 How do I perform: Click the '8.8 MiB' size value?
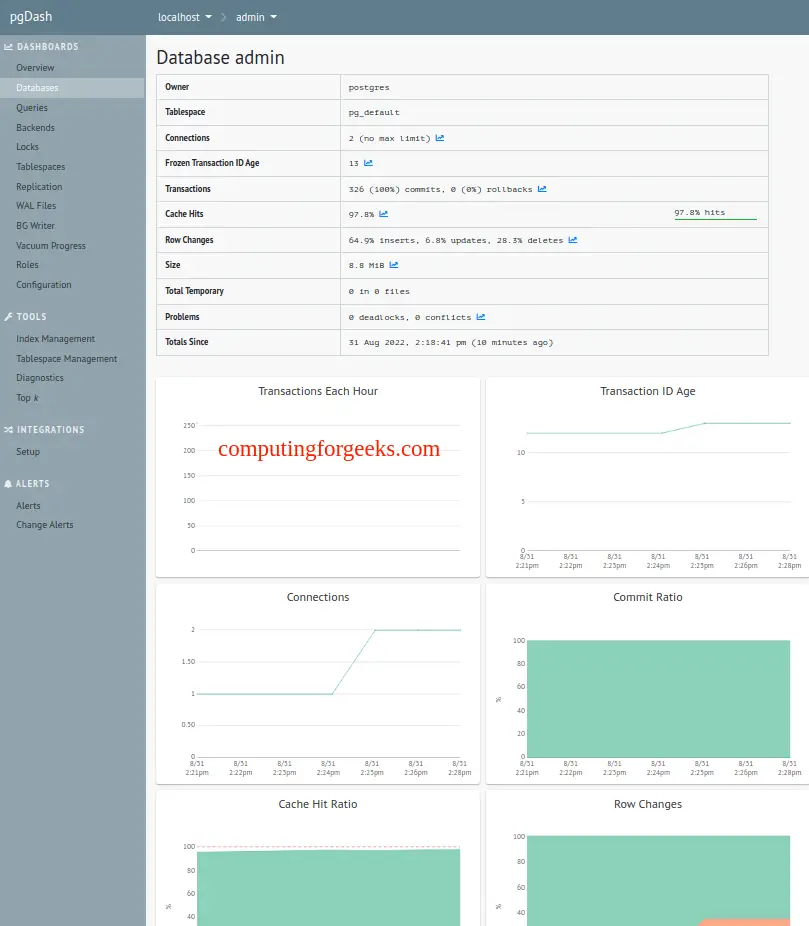[366, 265]
